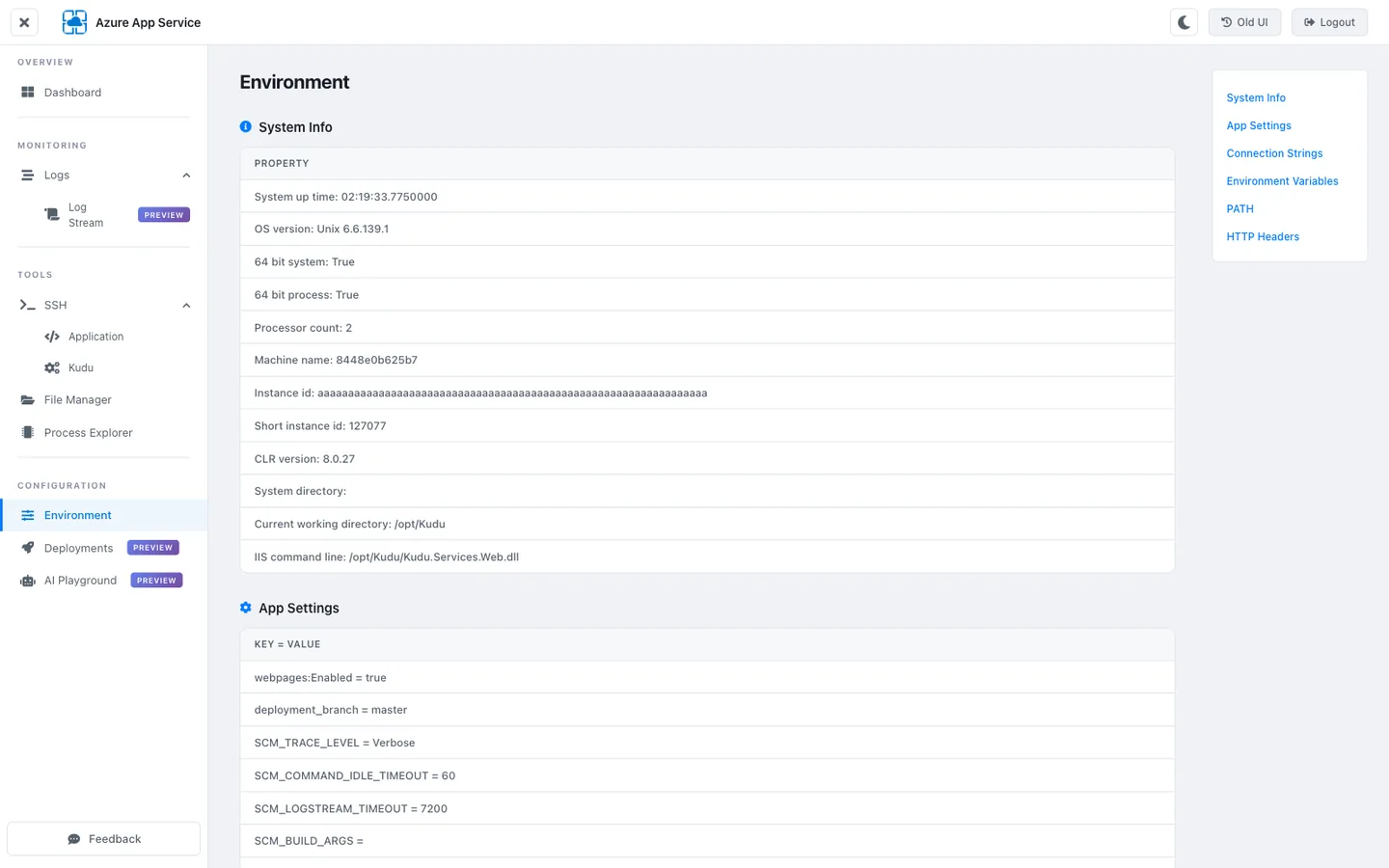Click the PREVIEW badge beside Deployments
Viewport: 1389px width, 868px height.
pyautogui.click(x=152, y=548)
